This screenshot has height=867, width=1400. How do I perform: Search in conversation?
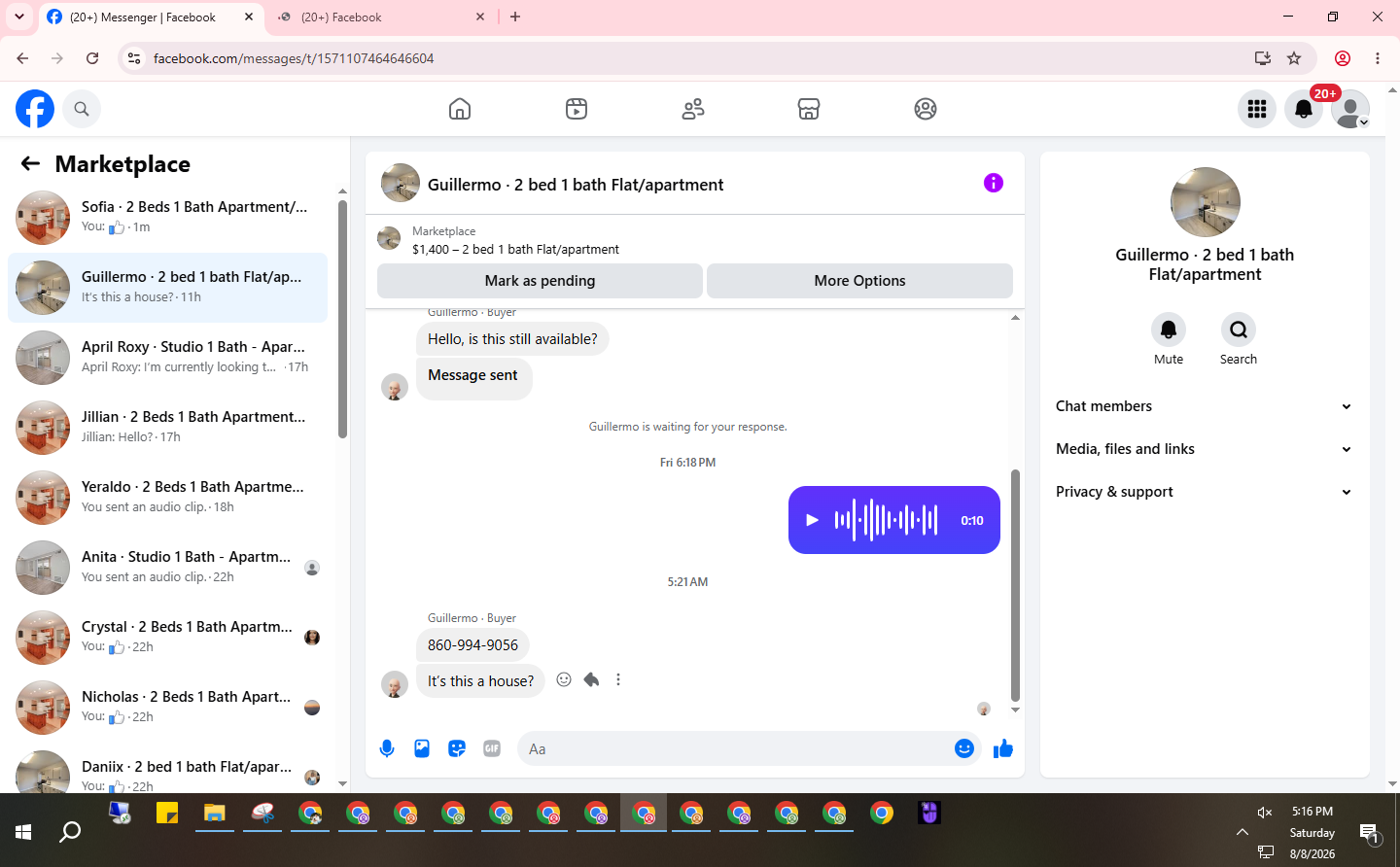pyautogui.click(x=1239, y=329)
